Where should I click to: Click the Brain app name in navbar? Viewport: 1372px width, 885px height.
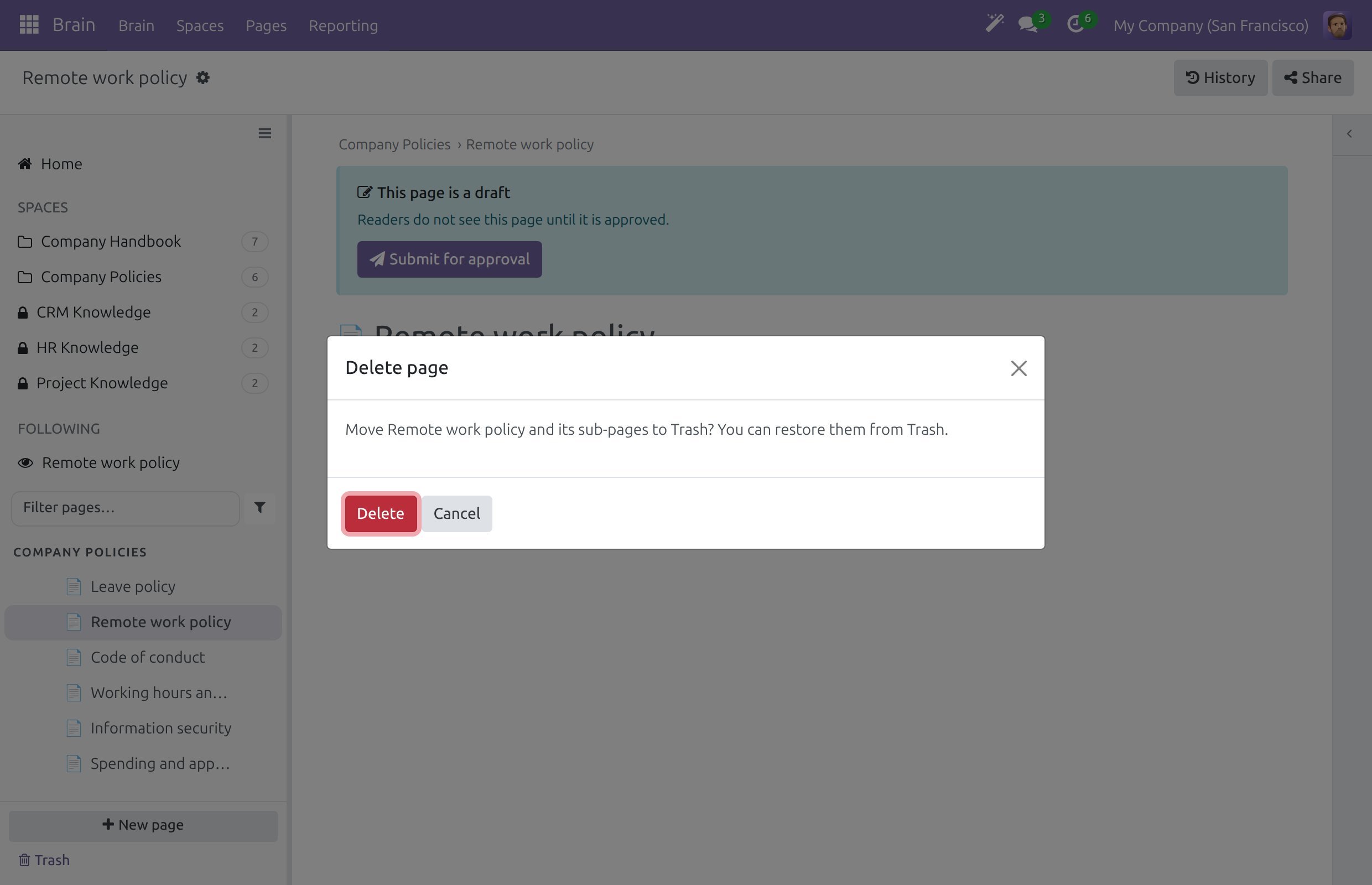point(74,25)
